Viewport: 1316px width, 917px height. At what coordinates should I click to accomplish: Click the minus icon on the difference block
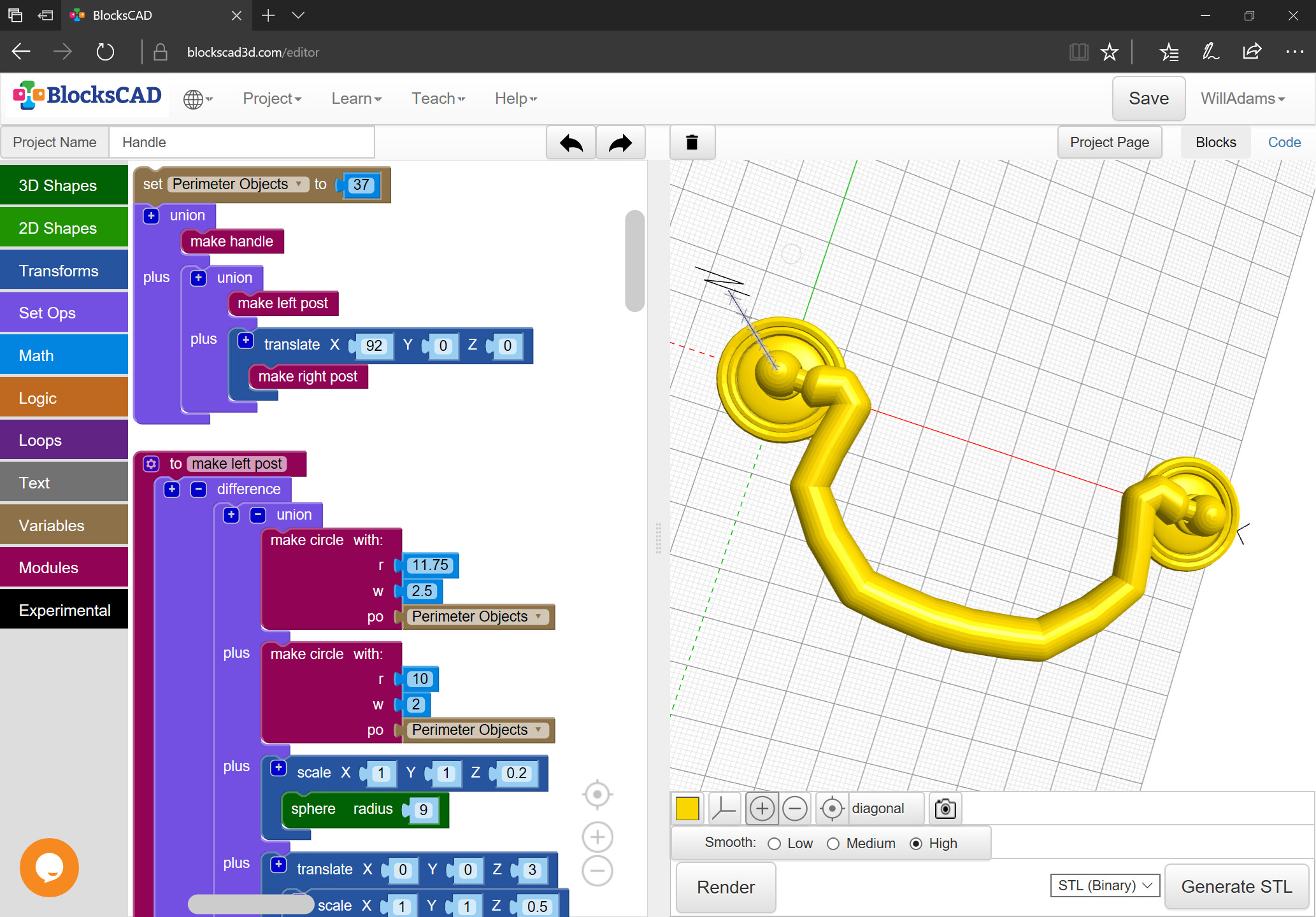tap(199, 489)
